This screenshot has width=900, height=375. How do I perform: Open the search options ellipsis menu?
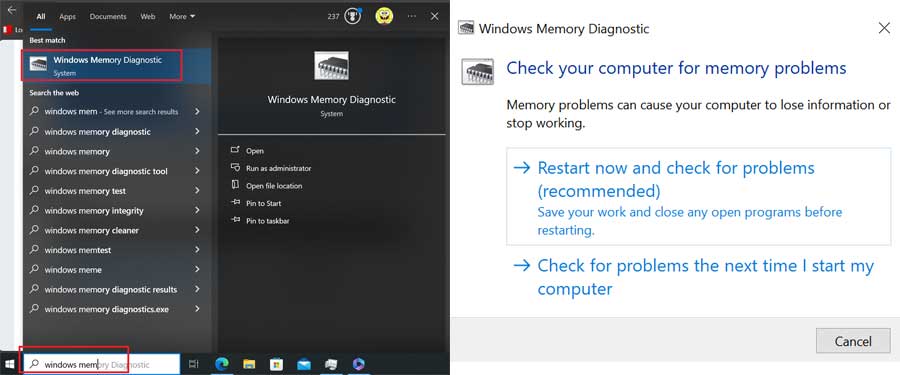coord(412,16)
